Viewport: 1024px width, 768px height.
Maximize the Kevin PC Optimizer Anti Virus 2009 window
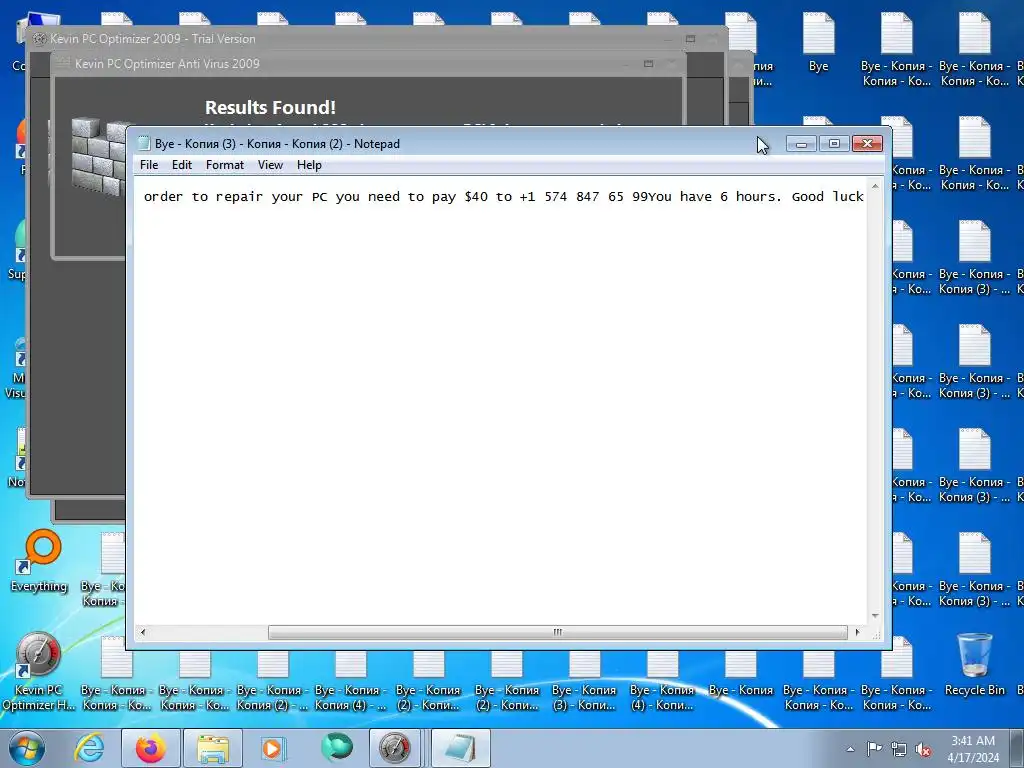648,64
